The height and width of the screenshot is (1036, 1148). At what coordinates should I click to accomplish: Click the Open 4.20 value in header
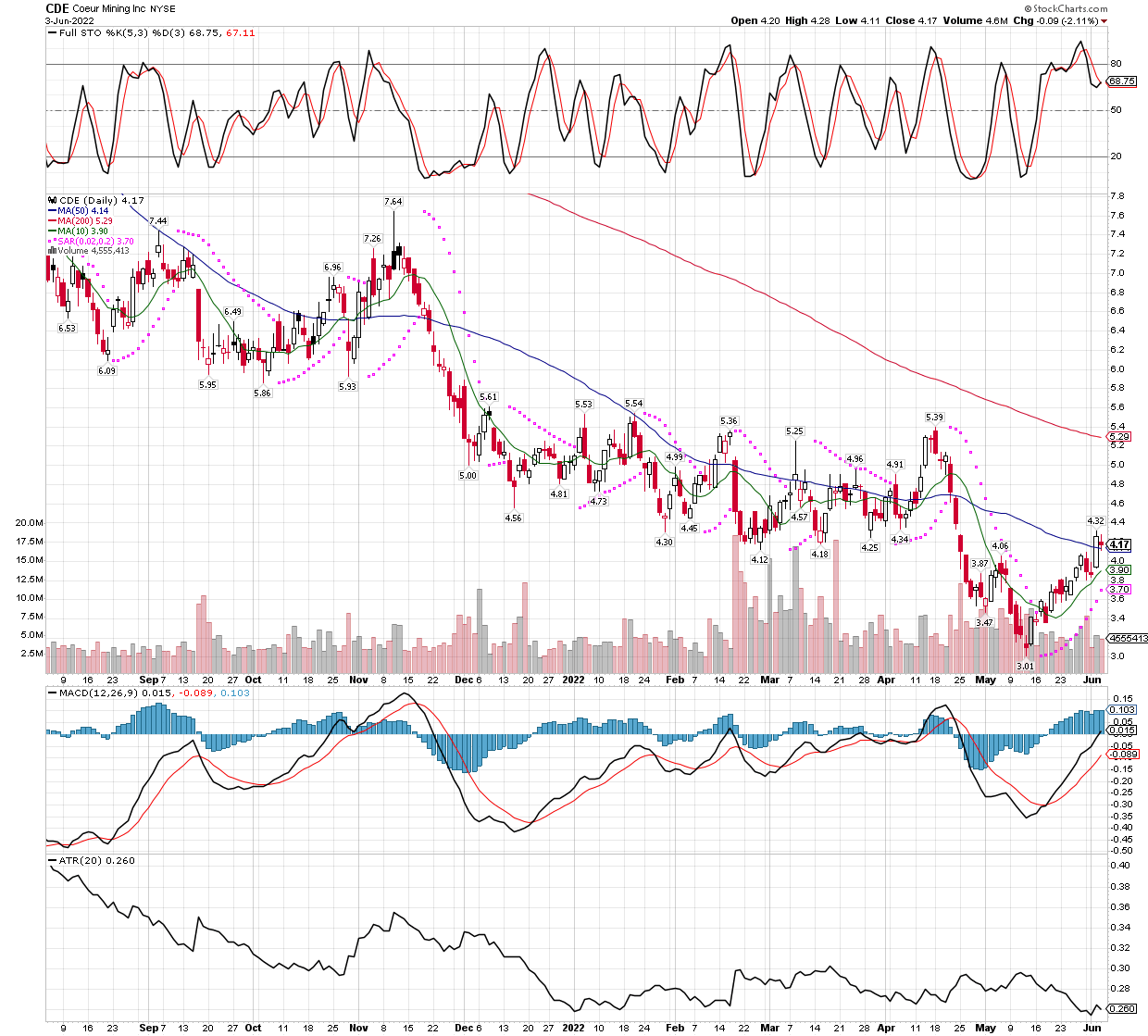[x=757, y=20]
